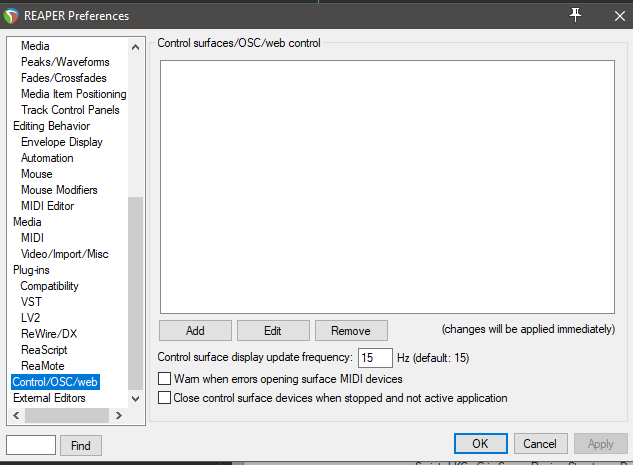Viewport: 633px width, 465px height.
Task: Focus the preferences search input field
Action: (x=31, y=445)
